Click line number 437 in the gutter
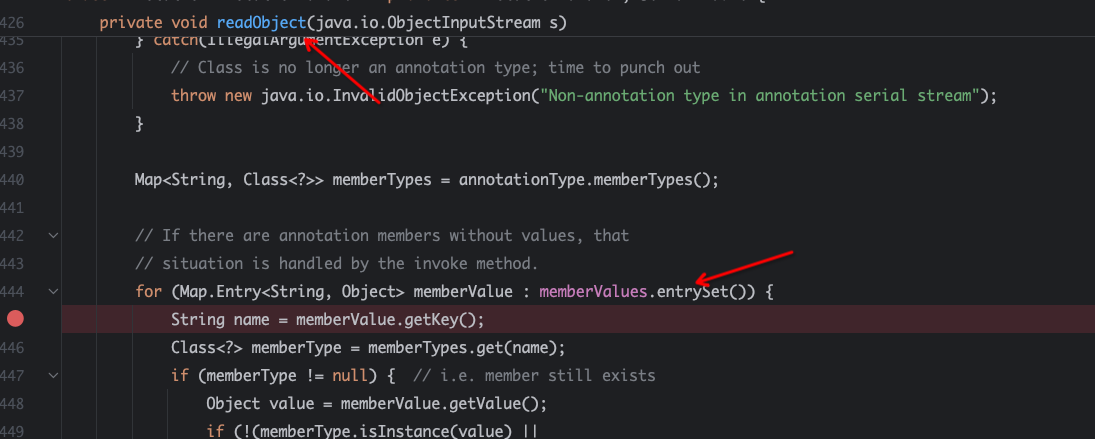 click(13, 96)
